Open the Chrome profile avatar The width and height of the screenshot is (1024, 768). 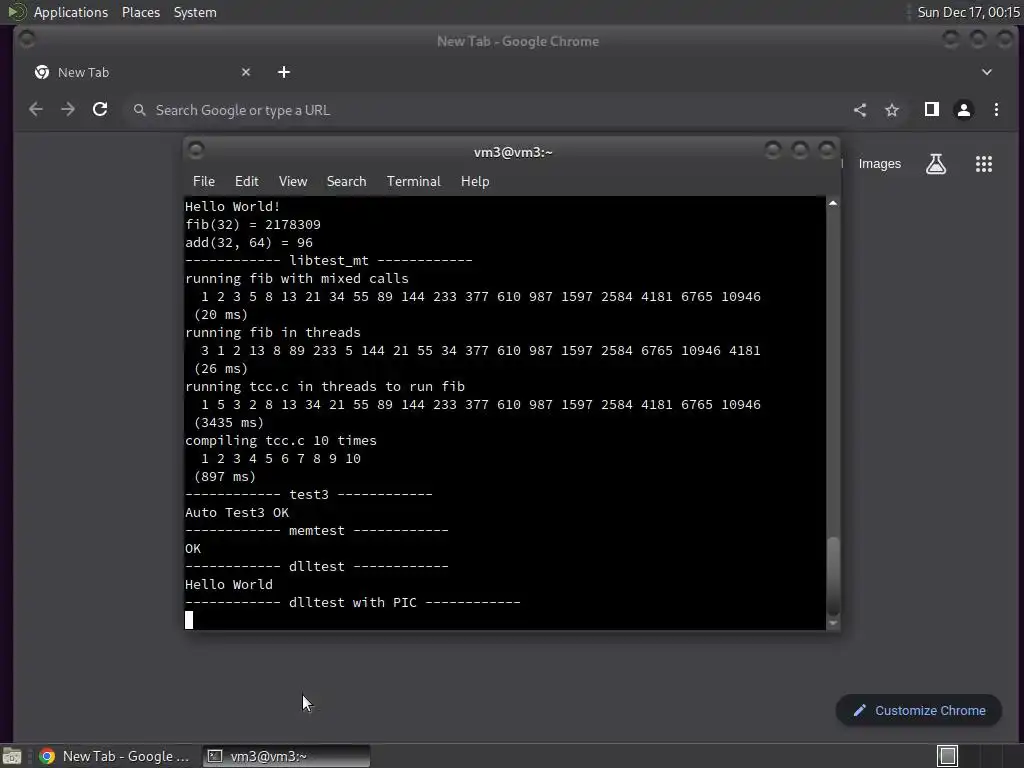tap(964, 110)
